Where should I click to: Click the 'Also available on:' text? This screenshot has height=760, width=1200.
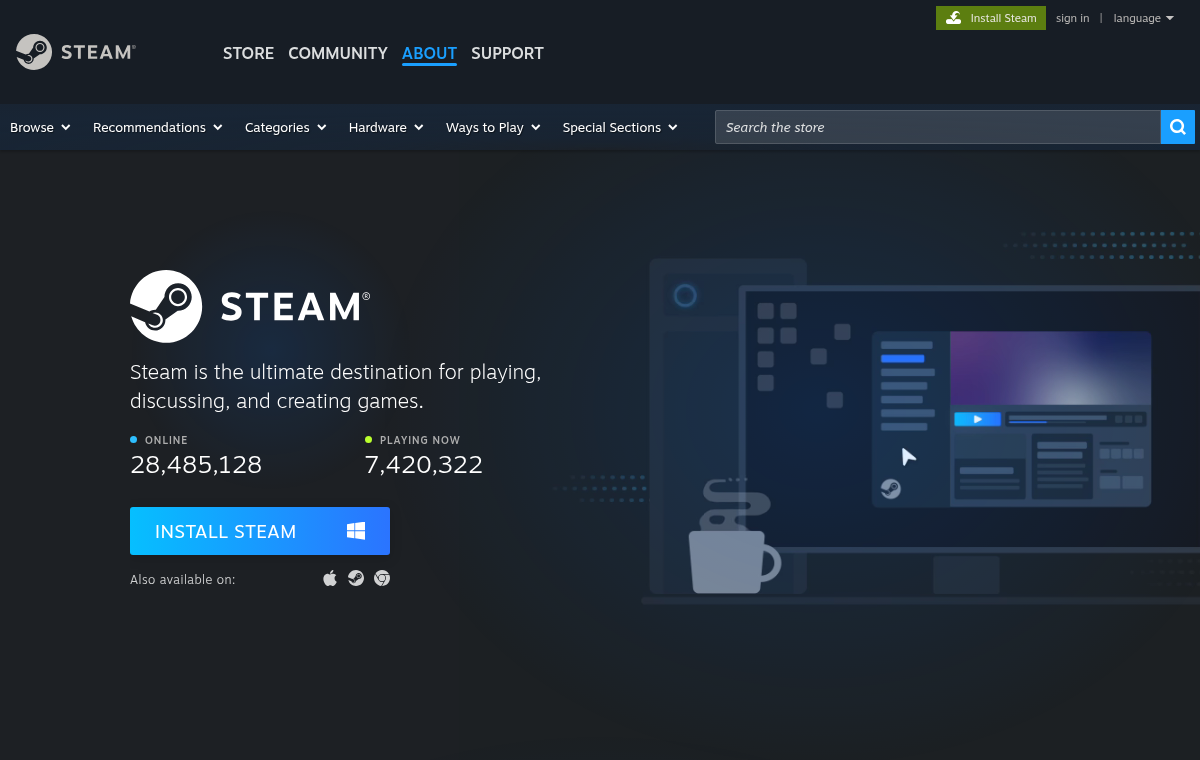(x=183, y=579)
